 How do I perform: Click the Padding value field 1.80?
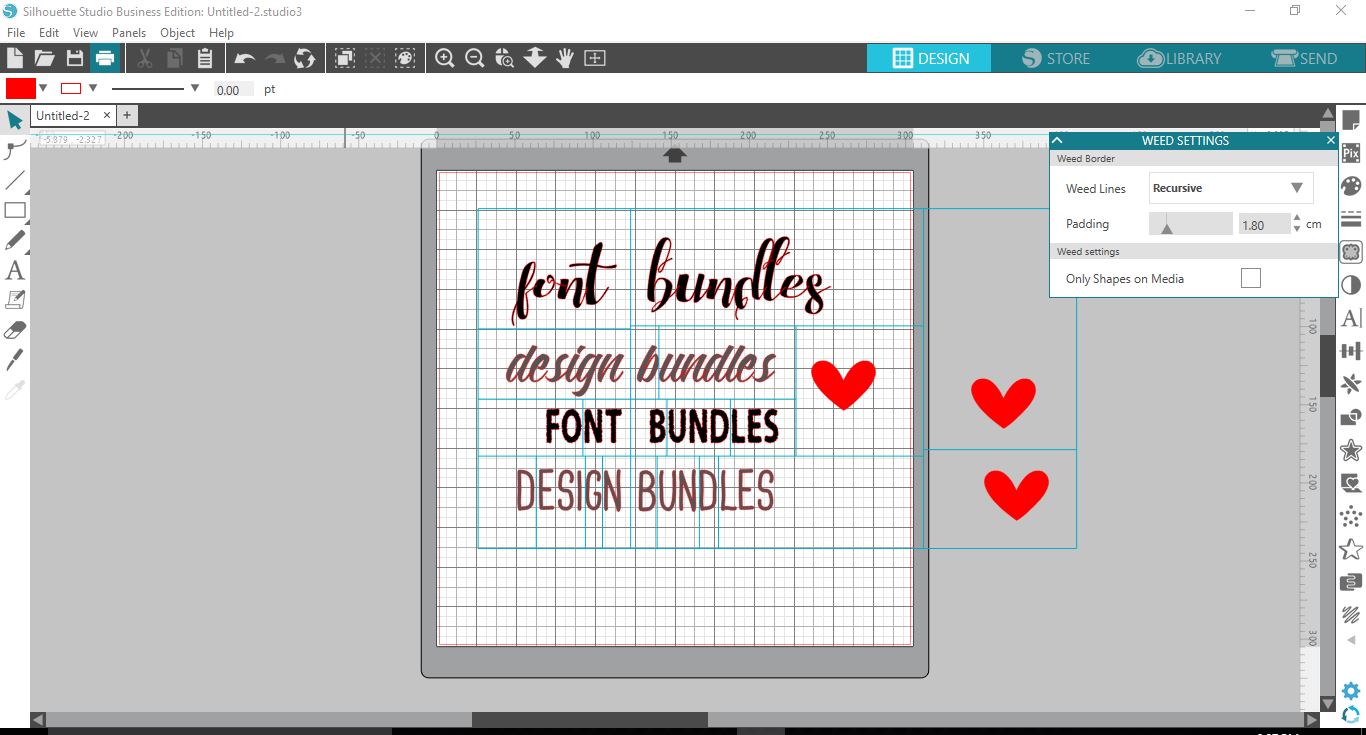click(x=1264, y=224)
